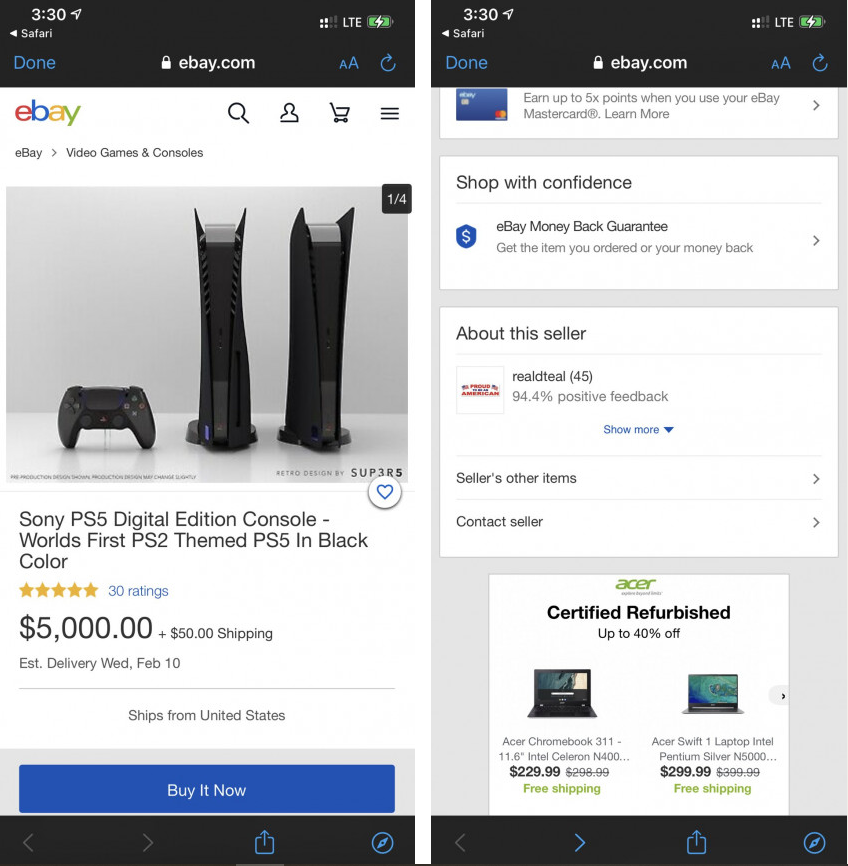Open the 30 ratings link

pos(138,591)
